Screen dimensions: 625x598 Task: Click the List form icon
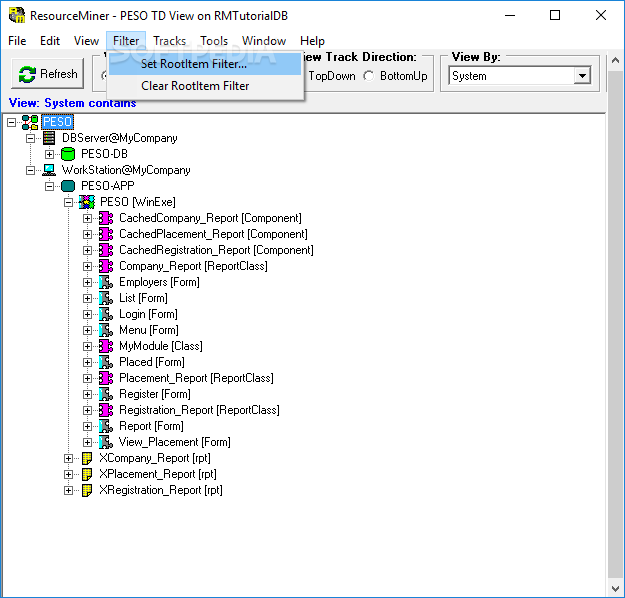coord(106,298)
